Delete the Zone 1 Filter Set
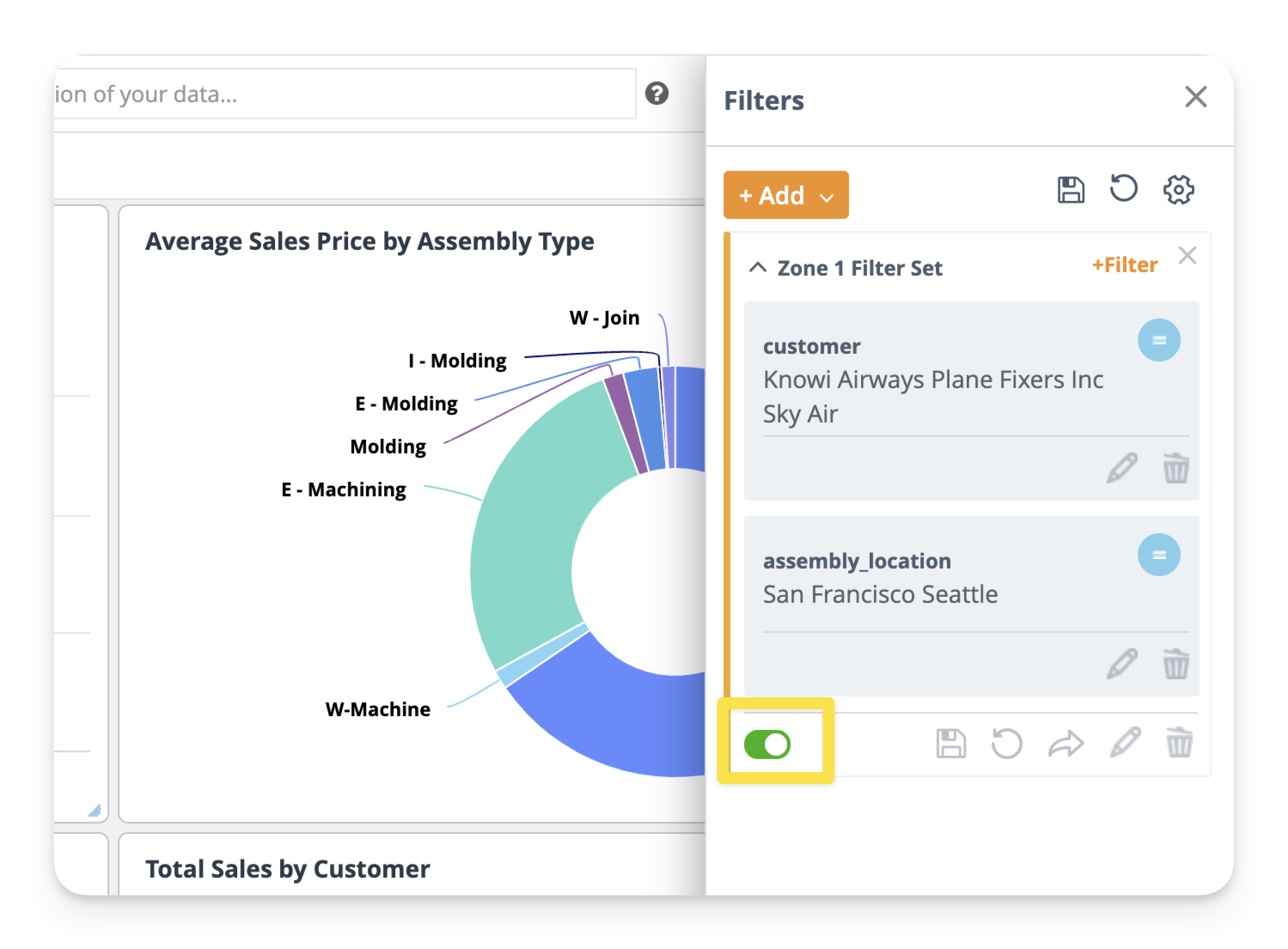The image size is (1288, 949). (x=1179, y=743)
